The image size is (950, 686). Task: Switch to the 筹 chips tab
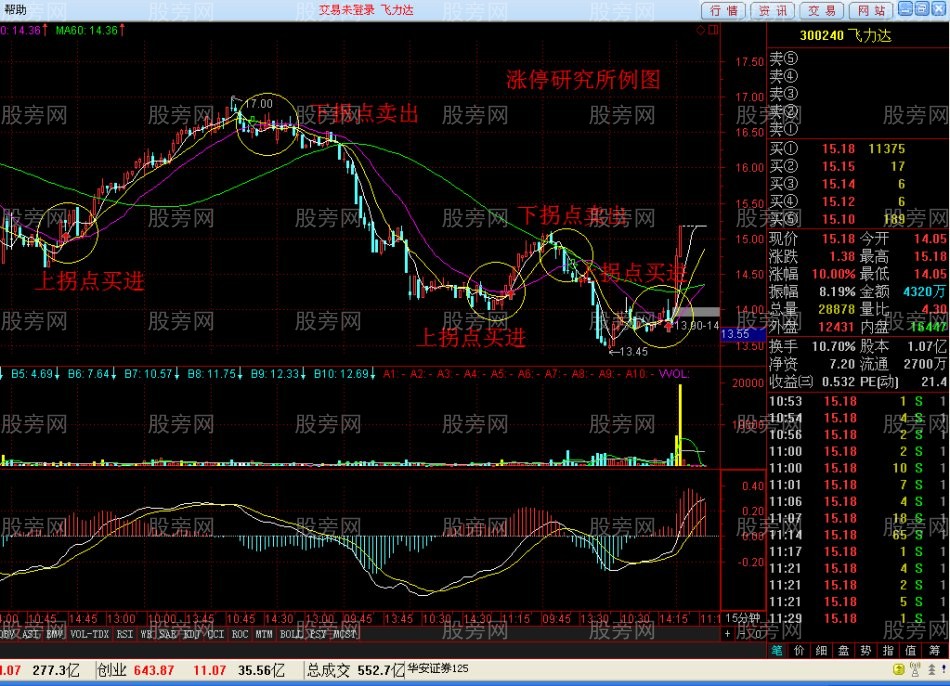934,650
